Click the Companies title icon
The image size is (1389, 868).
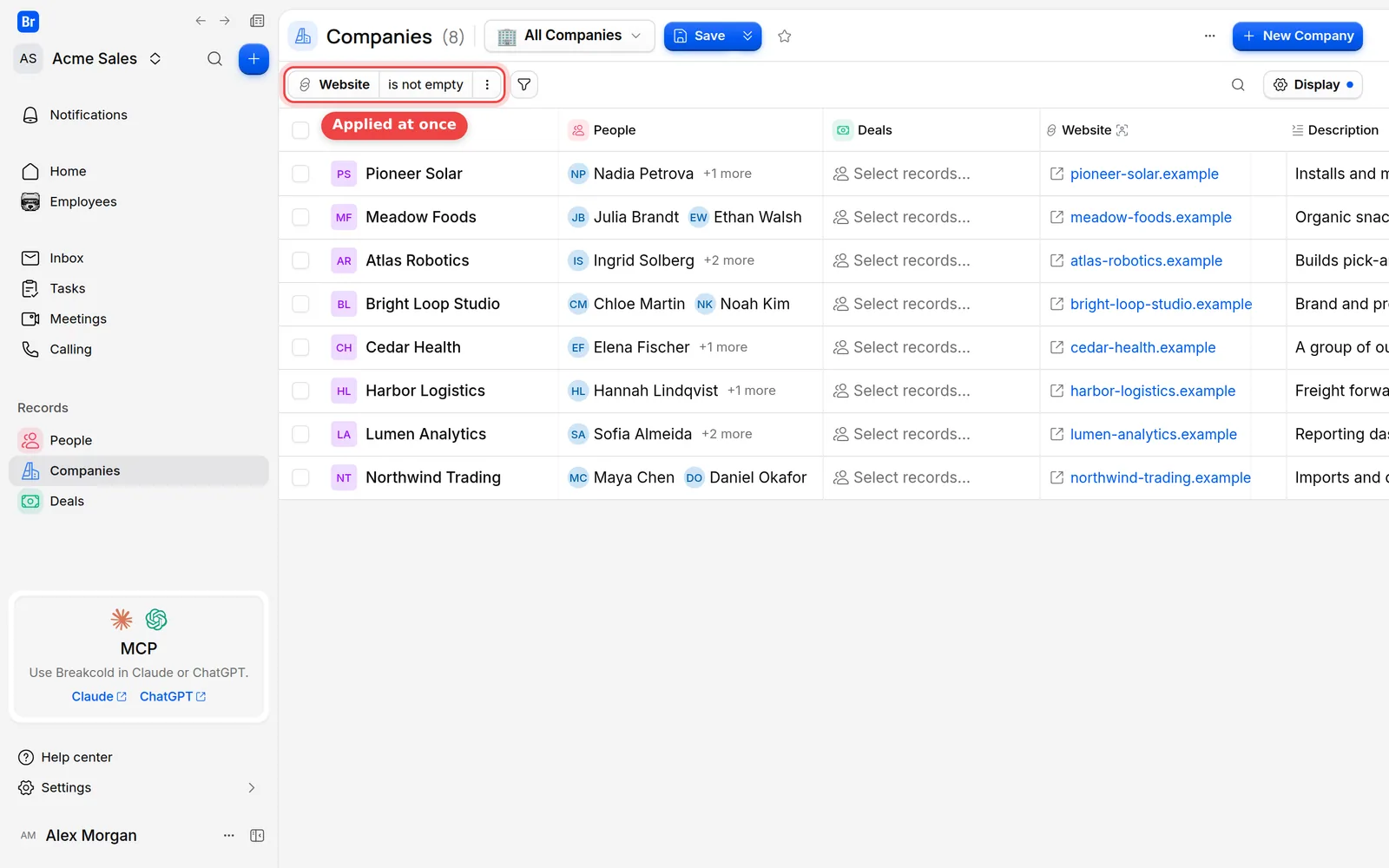[303, 36]
